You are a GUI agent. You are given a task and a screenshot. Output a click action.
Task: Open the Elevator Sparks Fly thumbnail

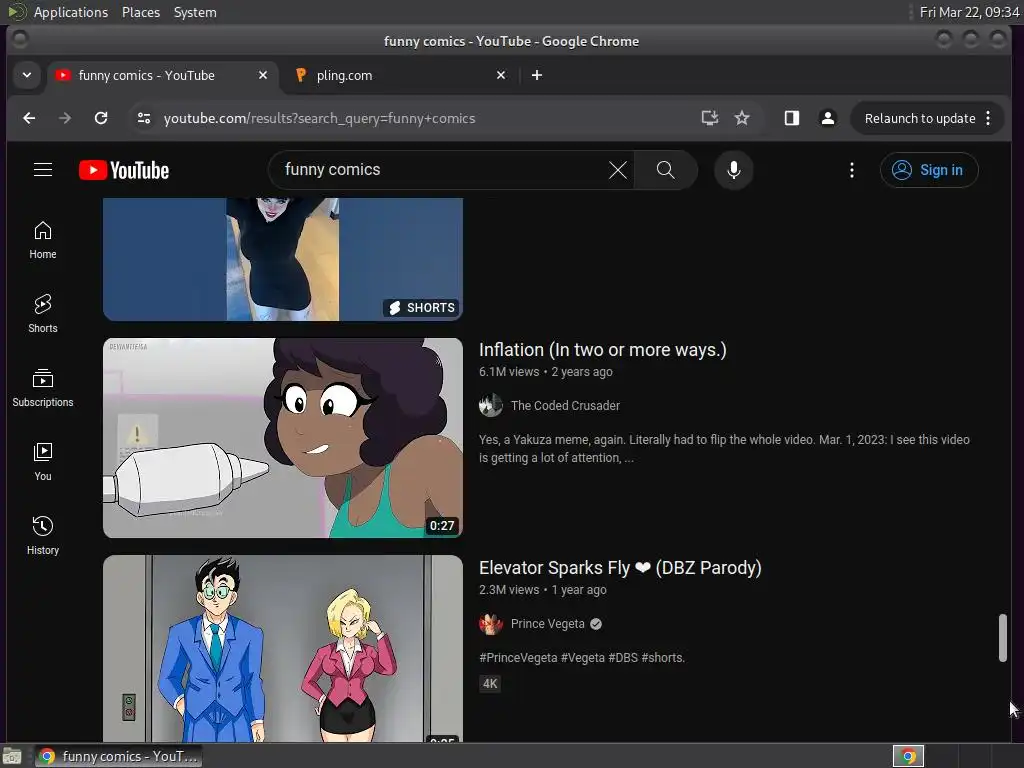(x=283, y=648)
